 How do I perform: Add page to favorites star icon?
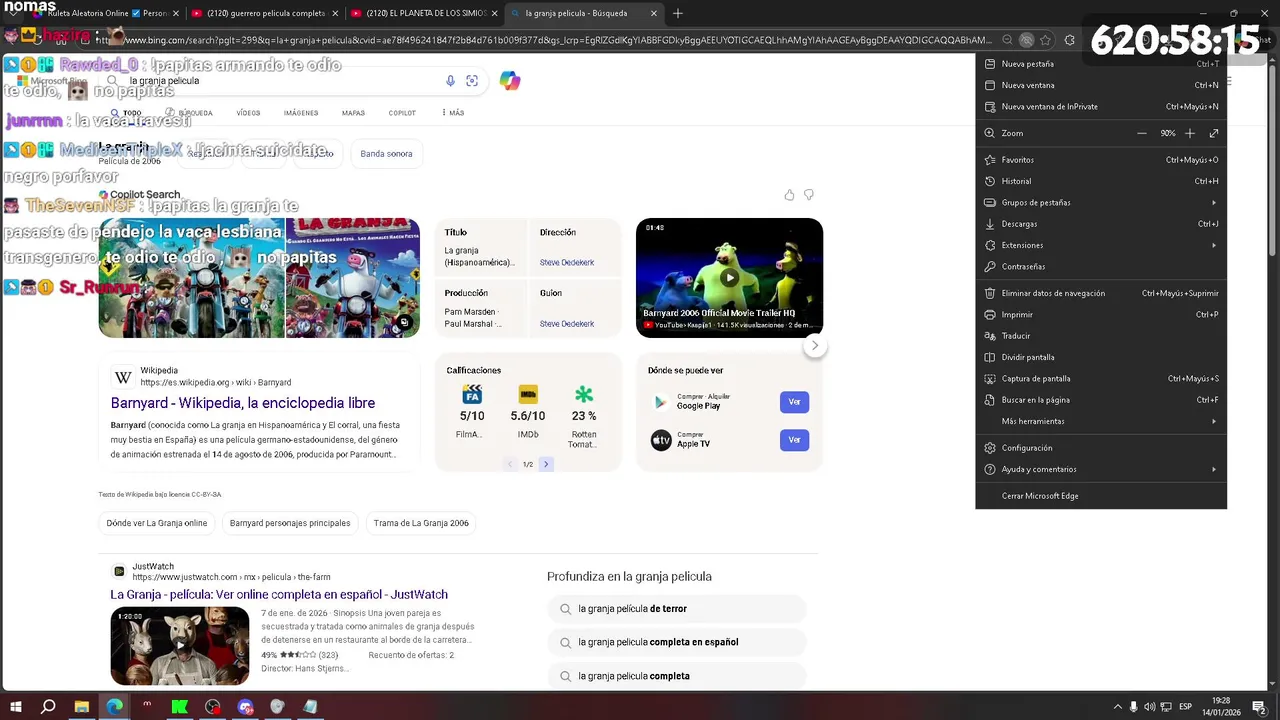[1045, 40]
